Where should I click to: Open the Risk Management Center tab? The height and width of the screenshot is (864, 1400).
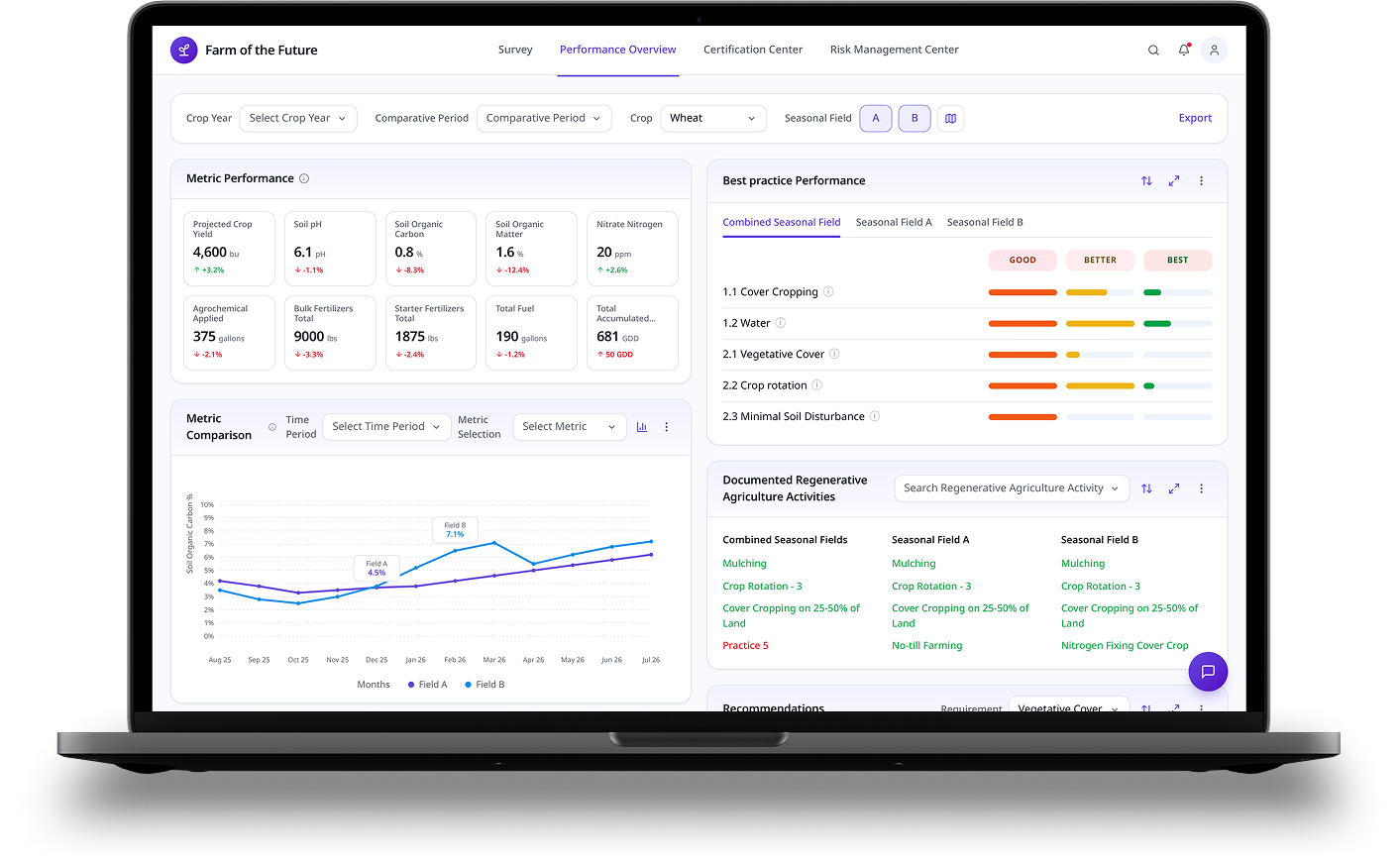(x=895, y=50)
